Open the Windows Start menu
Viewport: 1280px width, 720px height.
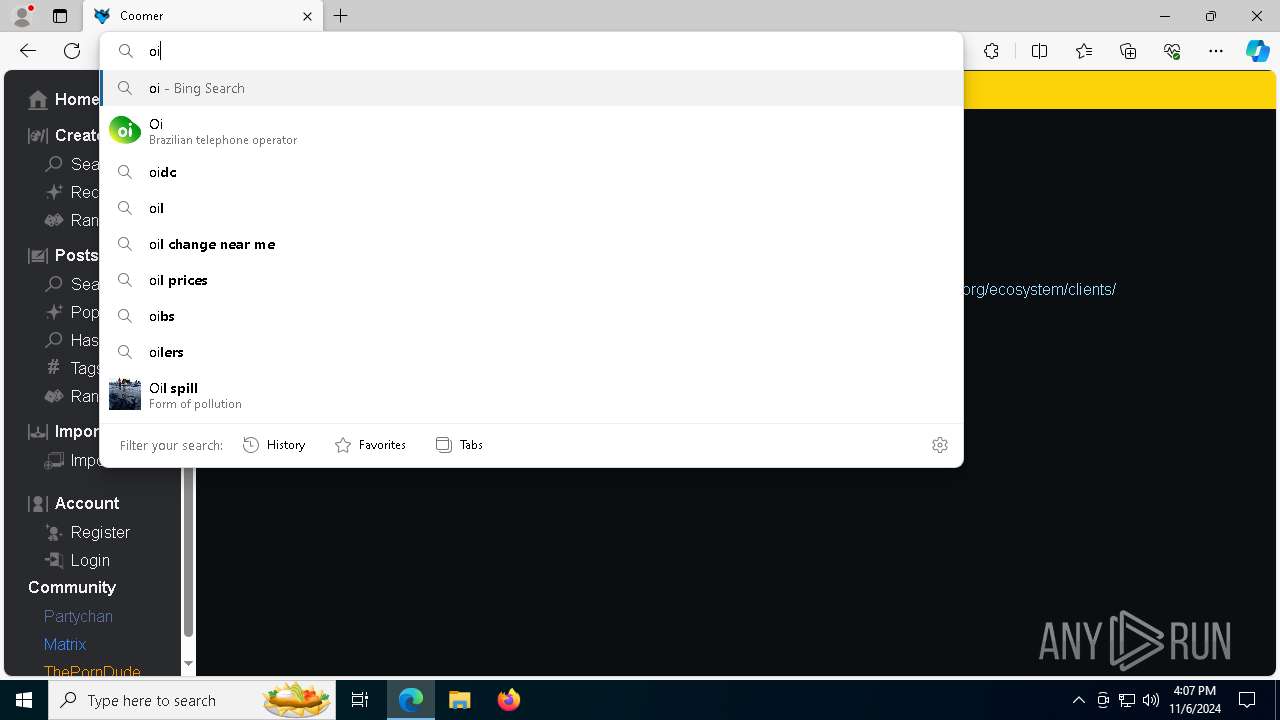[x=24, y=700]
